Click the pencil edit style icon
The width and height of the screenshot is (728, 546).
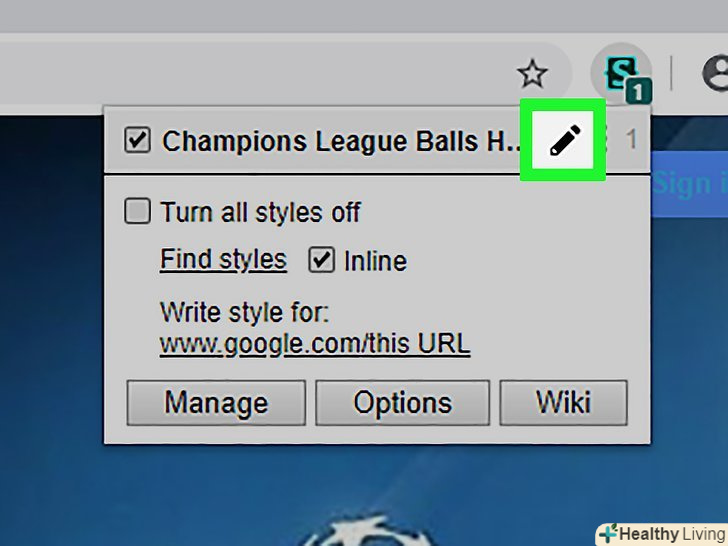564,140
